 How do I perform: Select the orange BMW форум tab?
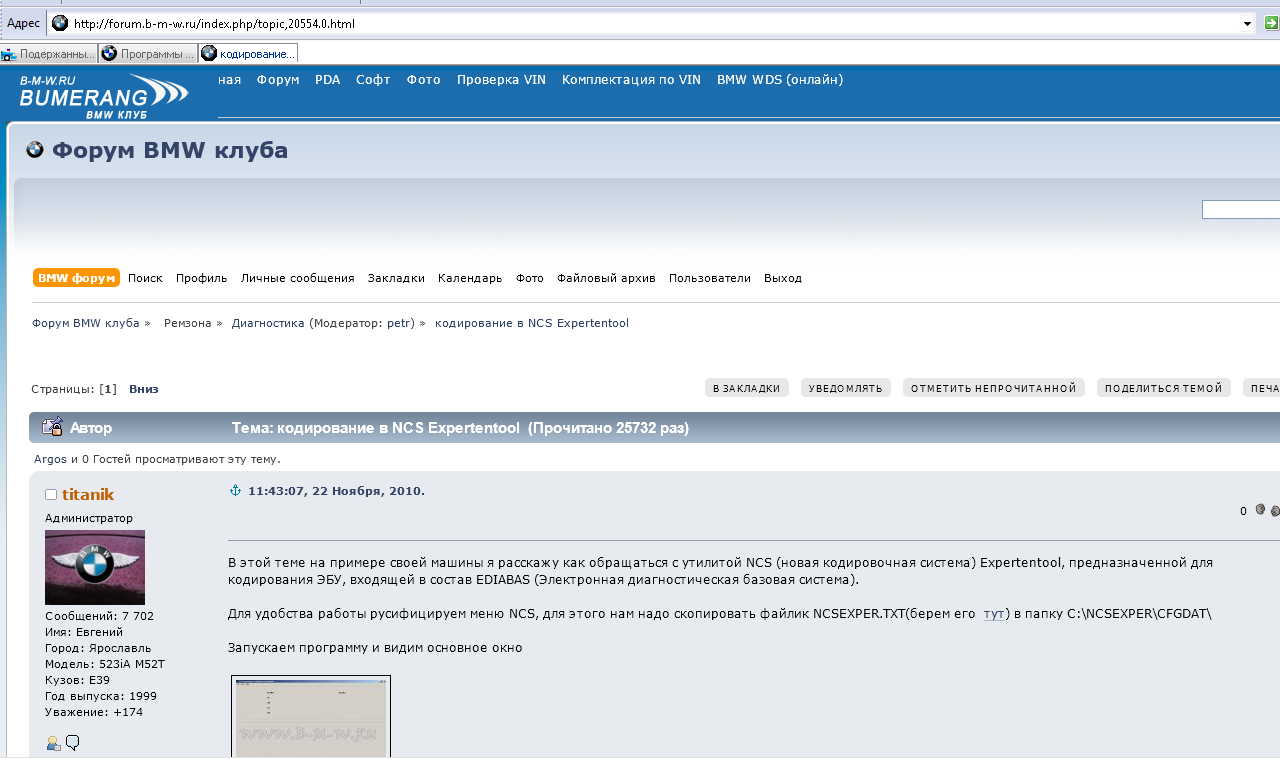click(76, 278)
